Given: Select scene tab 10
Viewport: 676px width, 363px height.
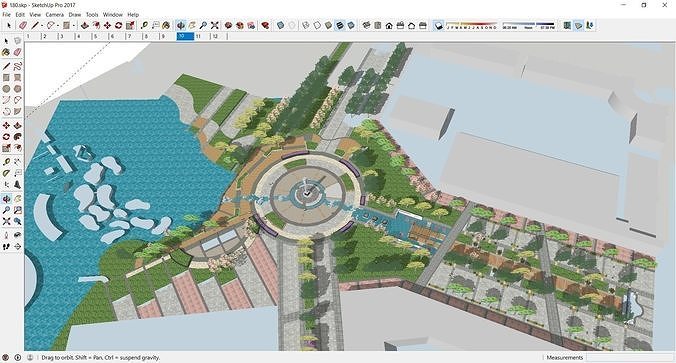Looking at the screenshot, I should tap(185, 37).
